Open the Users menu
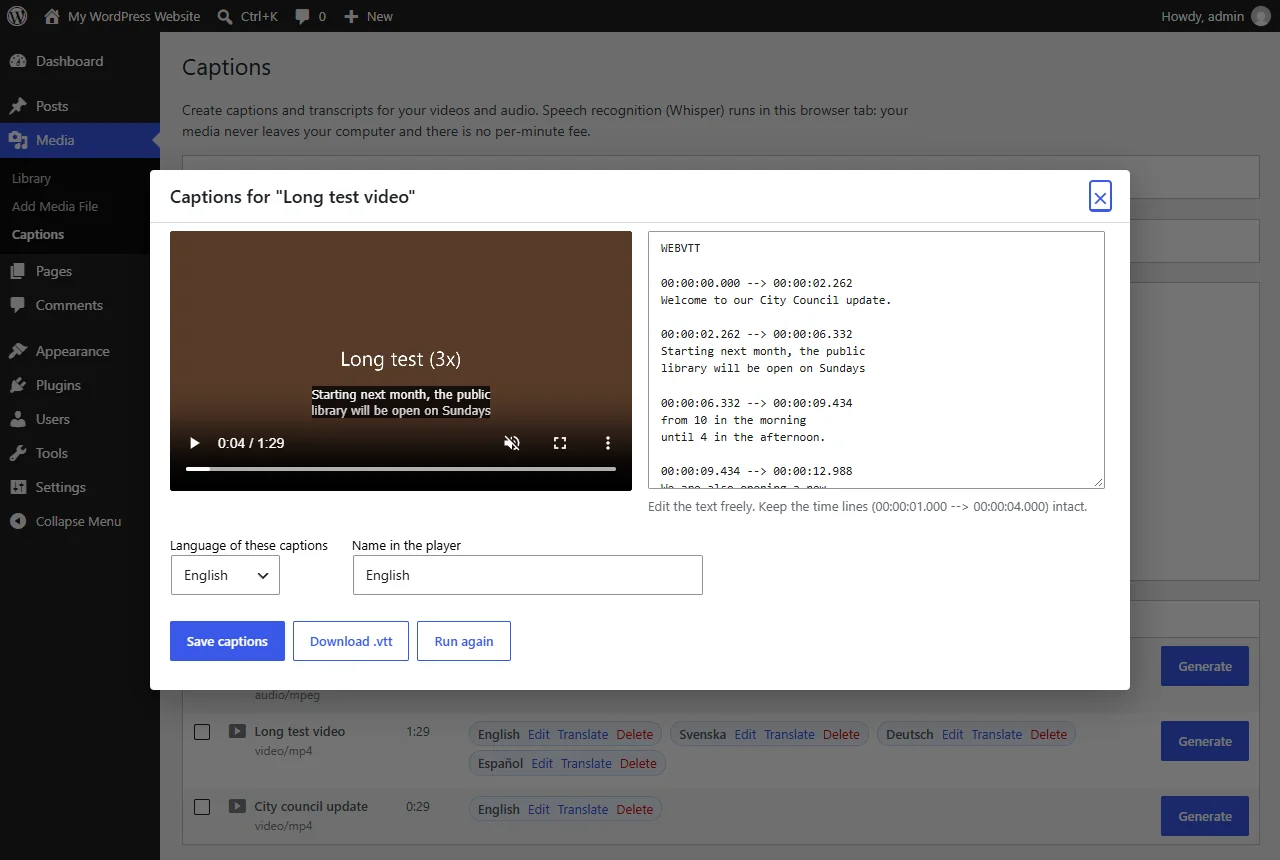Viewport: 1280px width, 860px height. (80, 419)
